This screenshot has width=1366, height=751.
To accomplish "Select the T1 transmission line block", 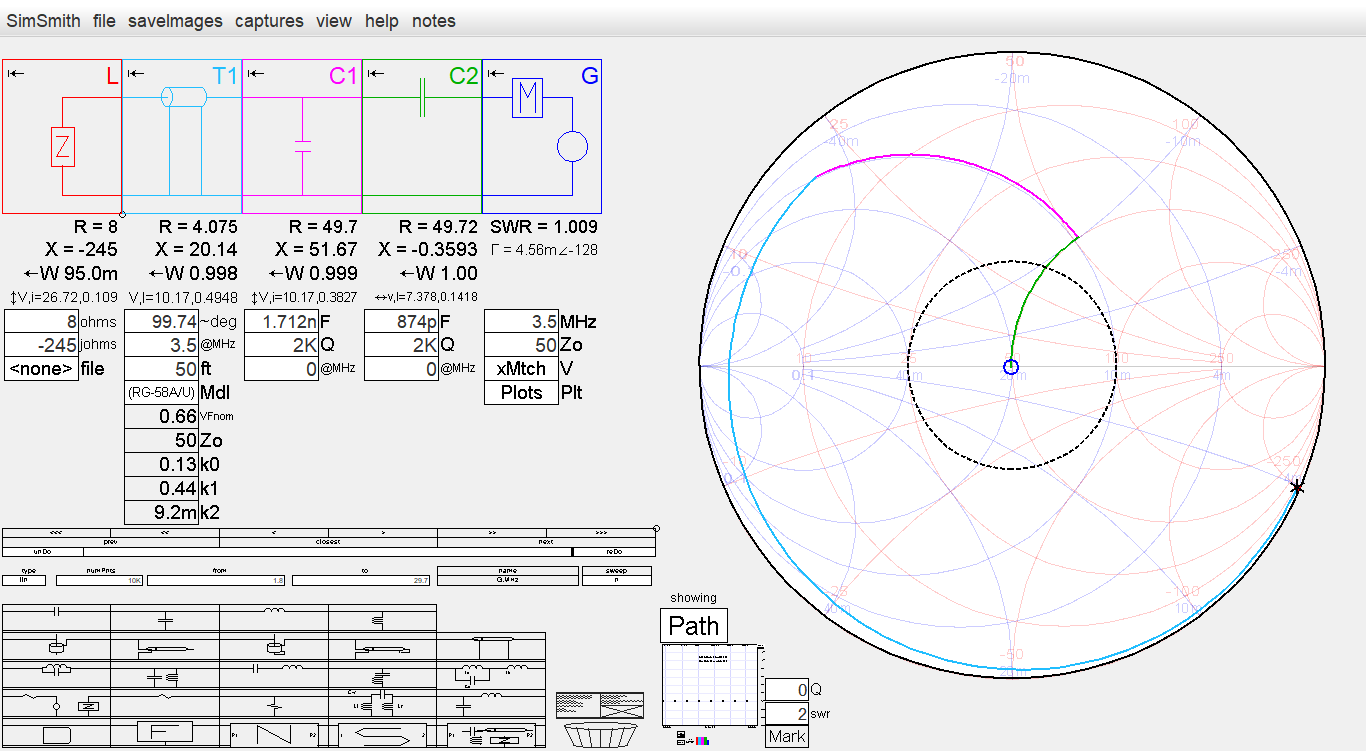I will coord(182,136).
